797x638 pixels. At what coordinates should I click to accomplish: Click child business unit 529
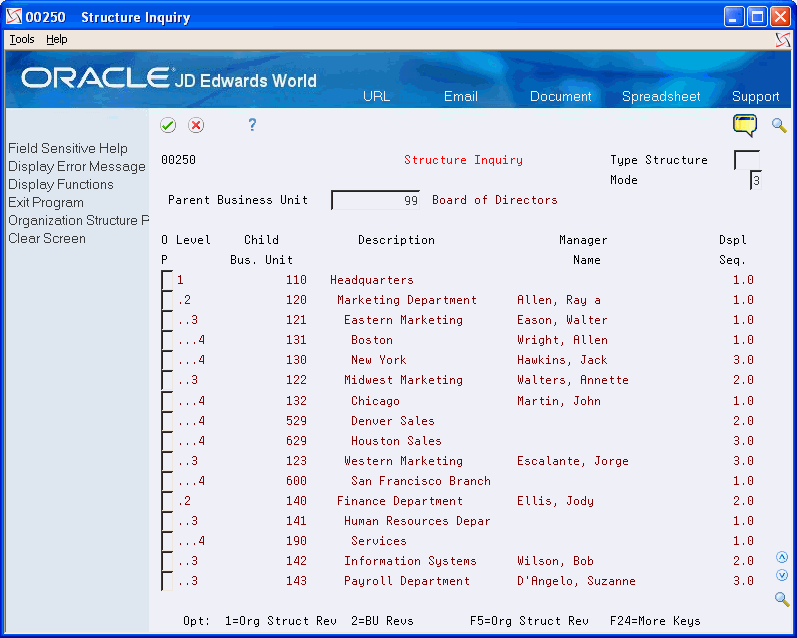(x=296, y=421)
